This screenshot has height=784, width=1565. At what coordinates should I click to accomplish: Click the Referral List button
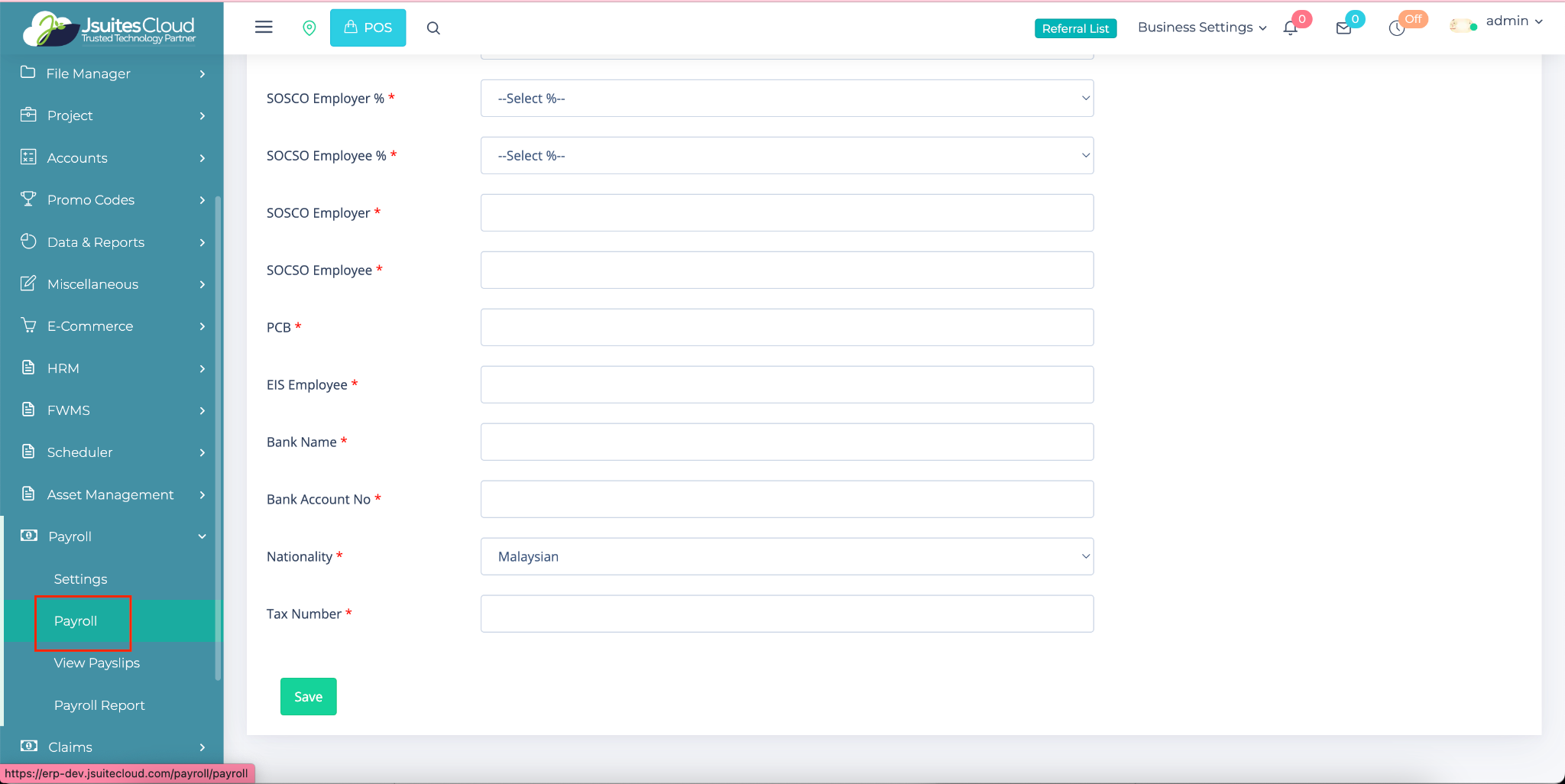[x=1075, y=28]
